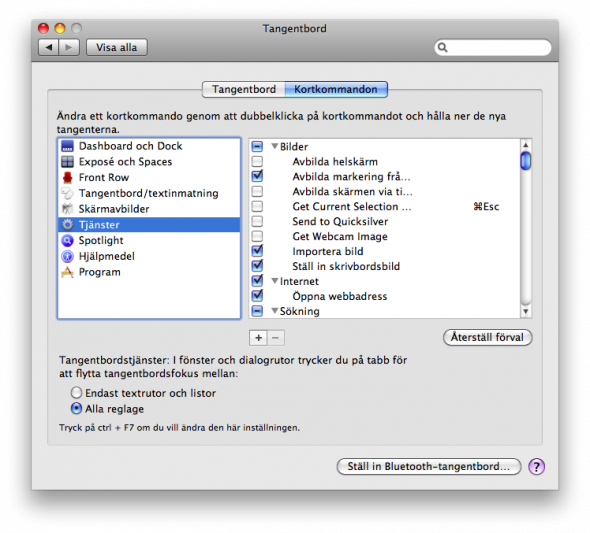590x533 pixels.
Task: Open the Front Row category icon
Action: 67,178
